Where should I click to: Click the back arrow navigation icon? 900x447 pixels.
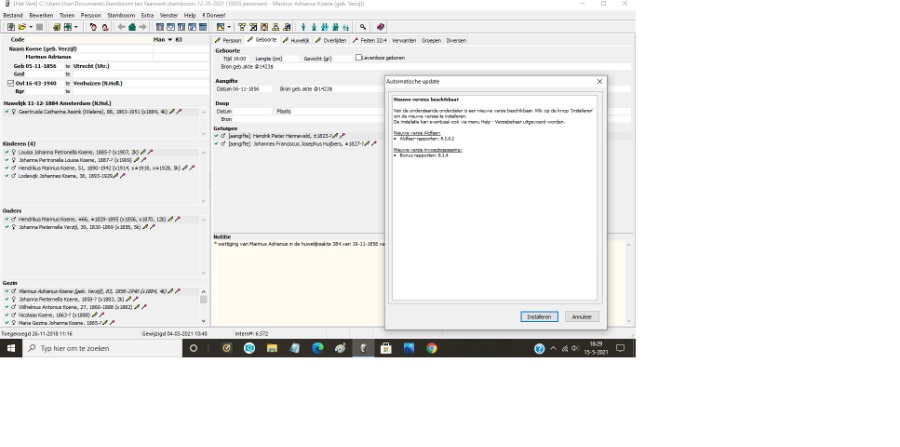click(119, 27)
